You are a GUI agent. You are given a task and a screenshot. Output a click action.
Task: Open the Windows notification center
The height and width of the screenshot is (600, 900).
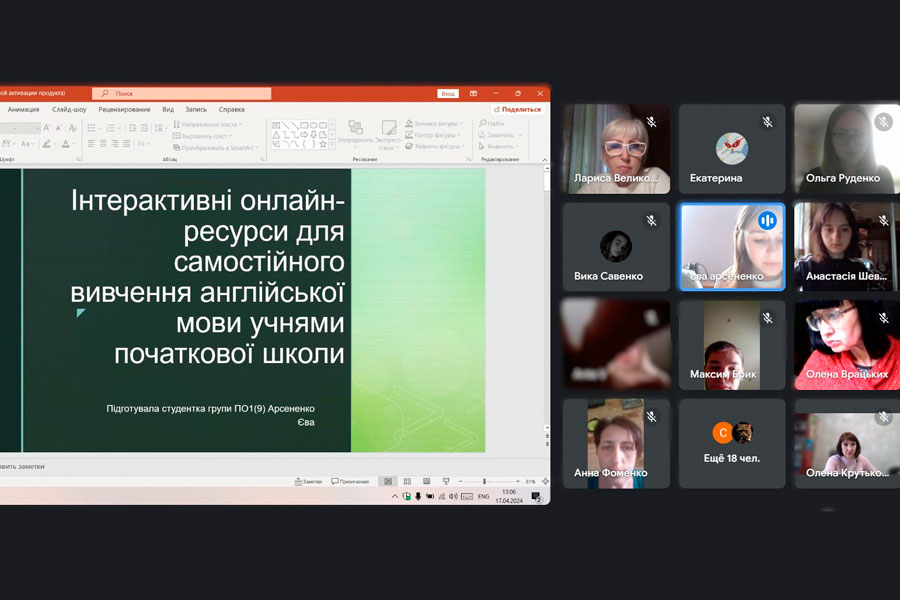pos(536,497)
